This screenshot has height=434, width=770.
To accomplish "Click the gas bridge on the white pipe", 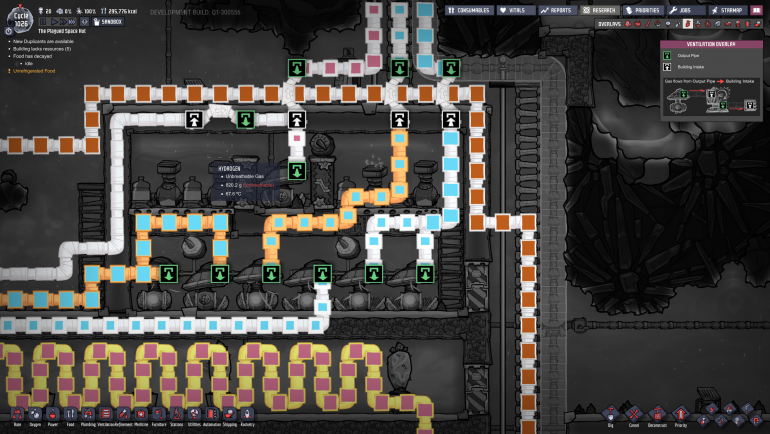I will pyautogui.click(x=220, y=112).
